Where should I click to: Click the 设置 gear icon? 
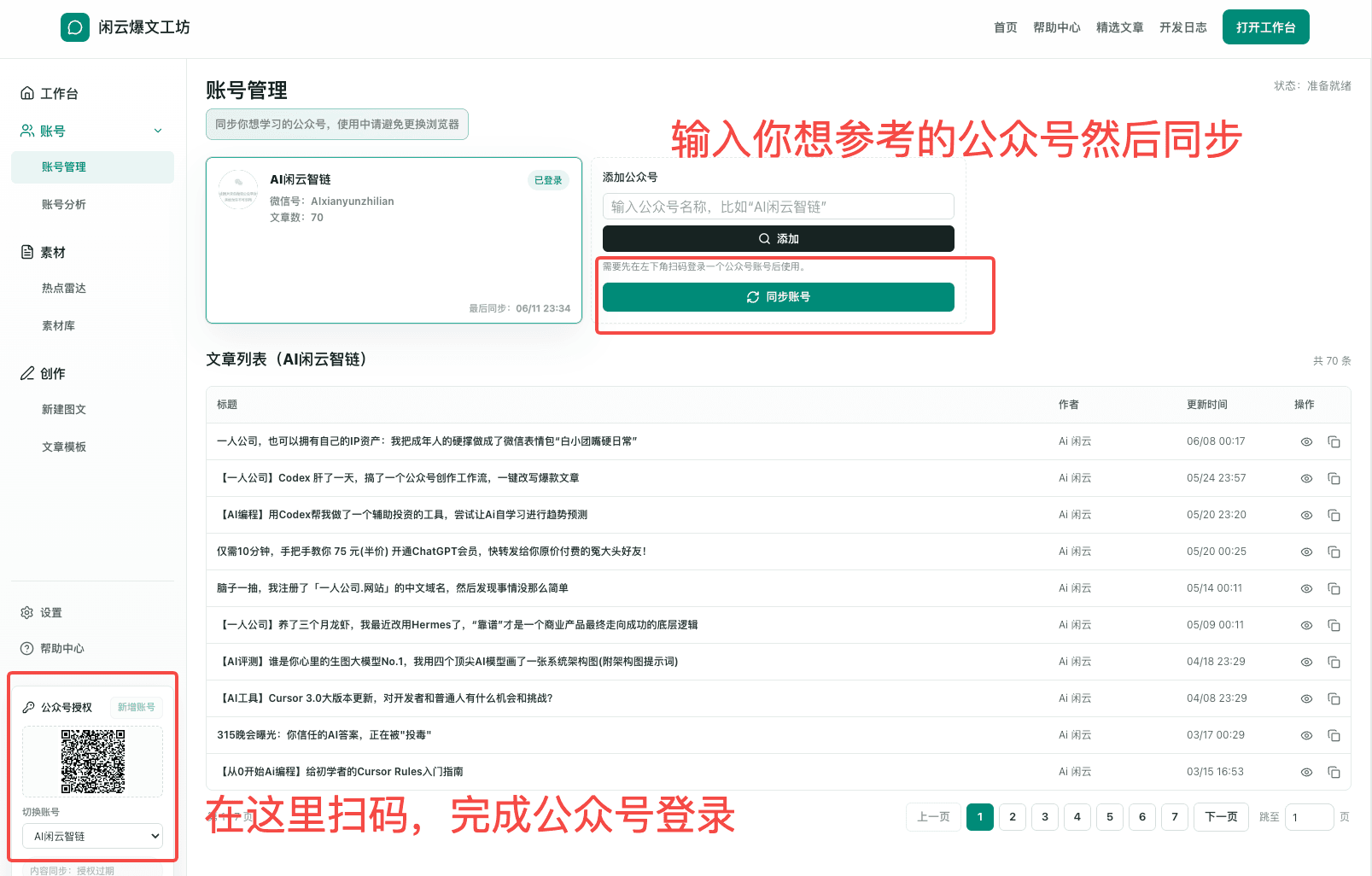click(26, 613)
